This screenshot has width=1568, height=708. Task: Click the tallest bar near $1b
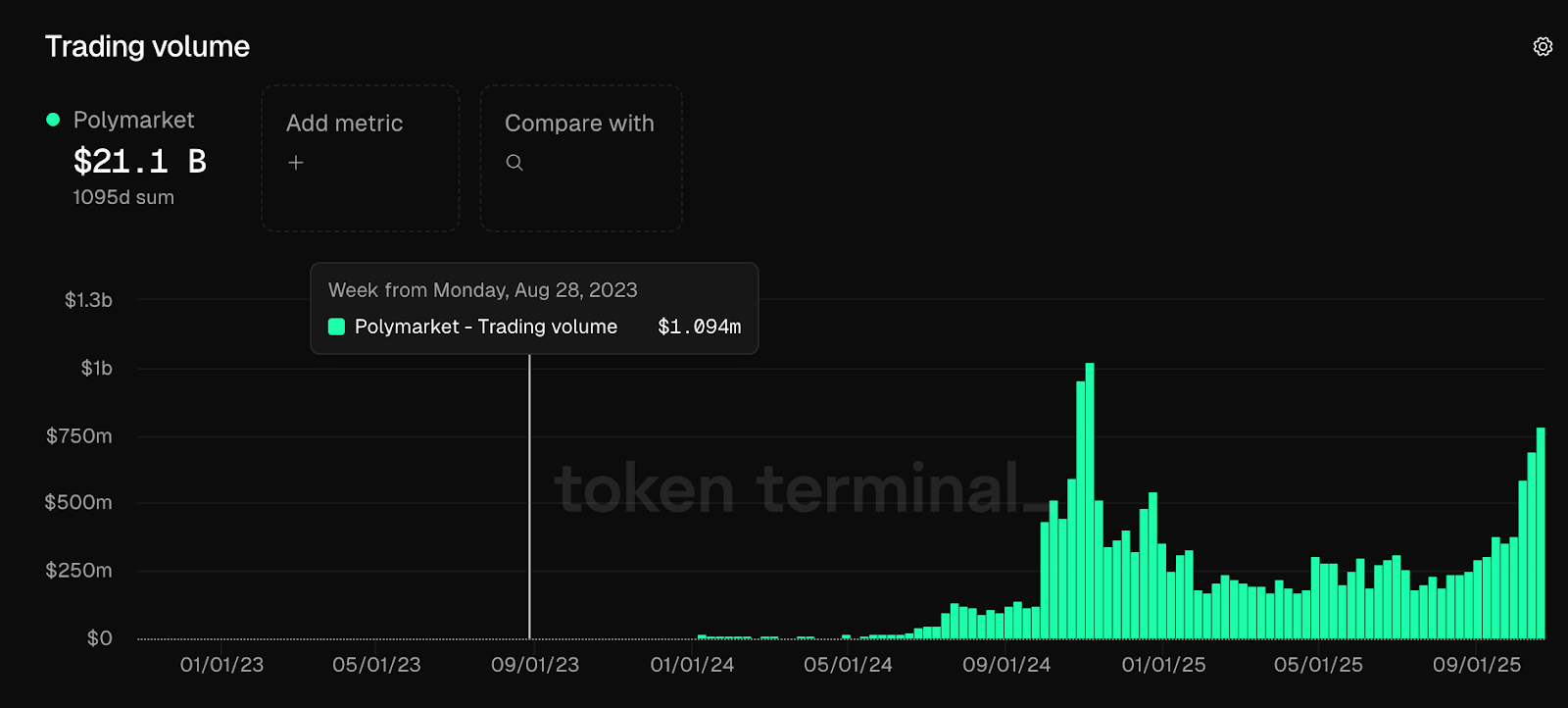[1090, 500]
